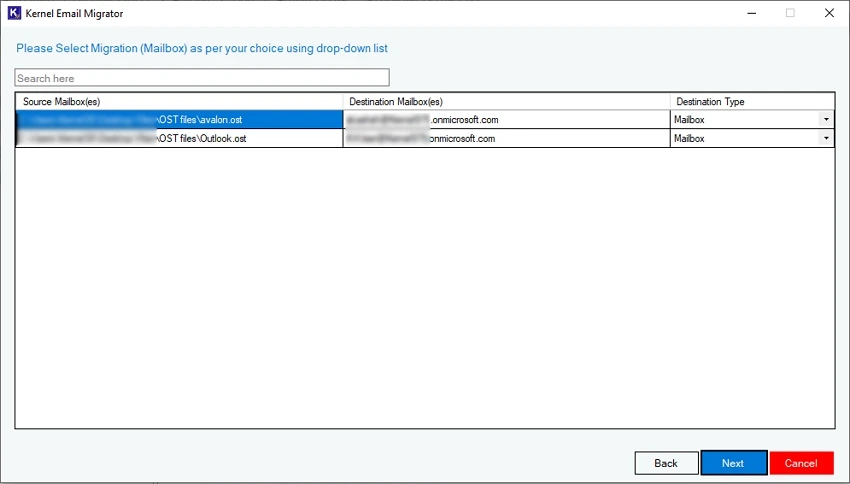Image resolution: width=850 pixels, height=484 pixels.
Task: Open Destination Type dropdown for Outlook.ost
Action: tap(826, 139)
